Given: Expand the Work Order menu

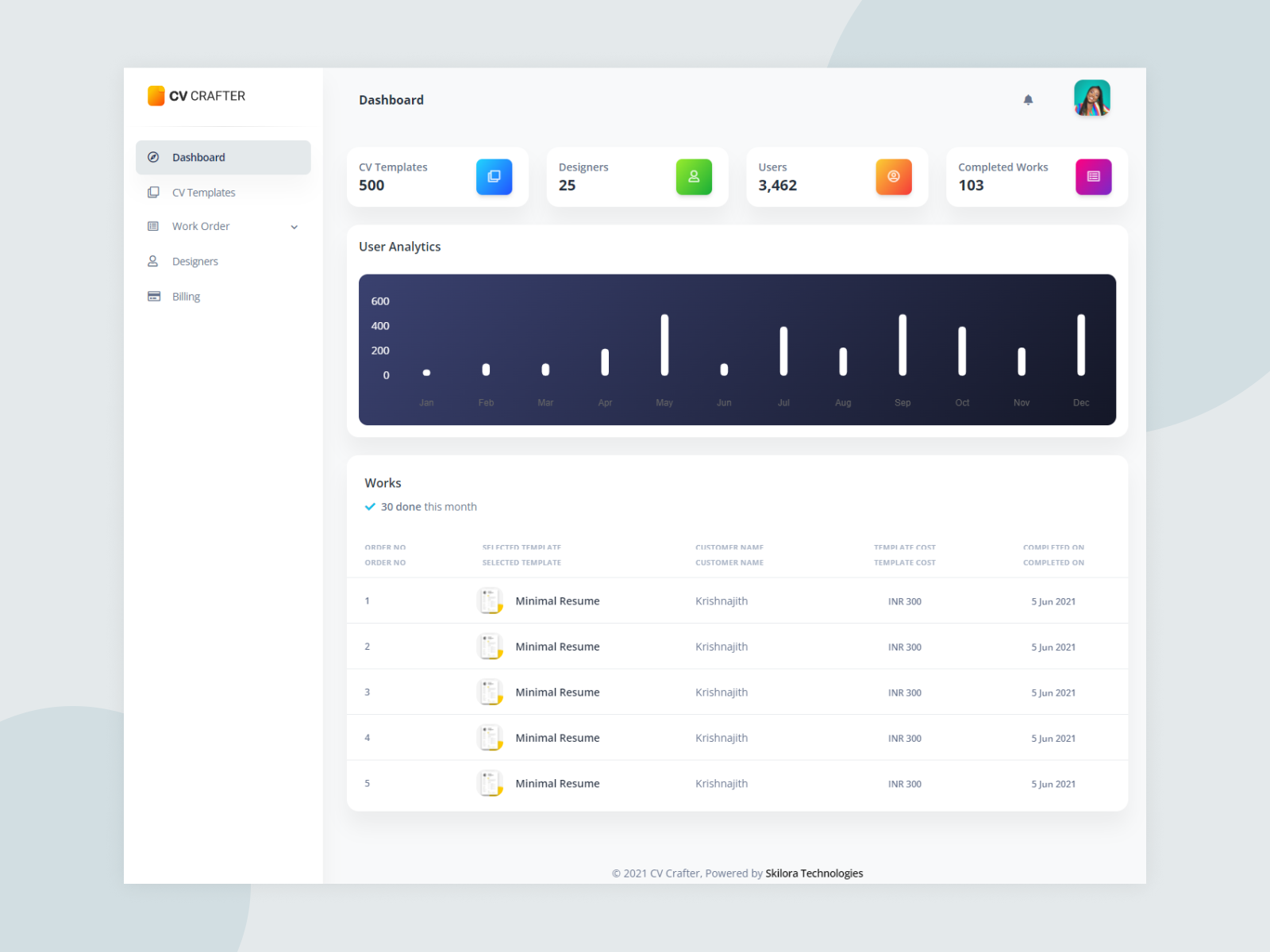Looking at the screenshot, I should [294, 226].
